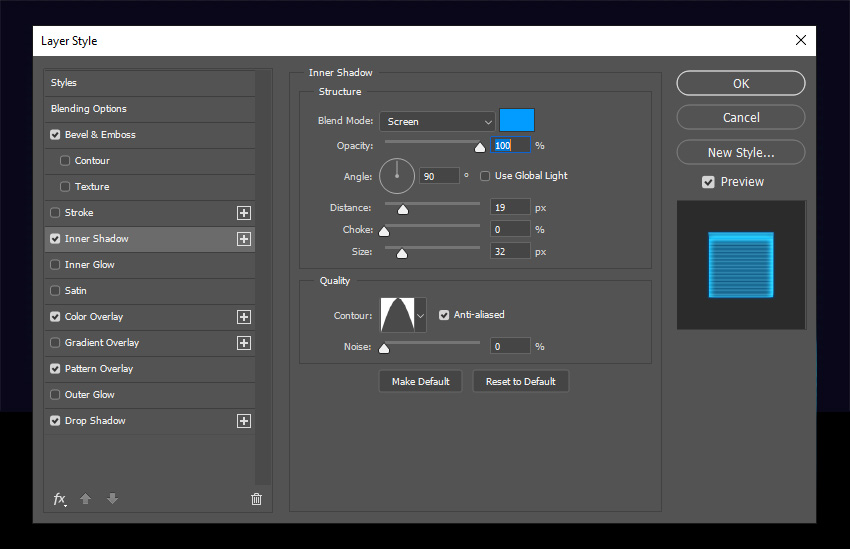Click the New Style... button
The image size is (850, 549).
[741, 153]
